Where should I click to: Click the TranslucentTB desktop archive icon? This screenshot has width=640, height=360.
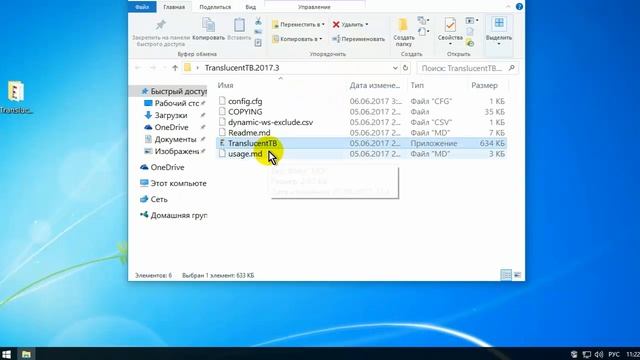pyautogui.click(x=16, y=91)
